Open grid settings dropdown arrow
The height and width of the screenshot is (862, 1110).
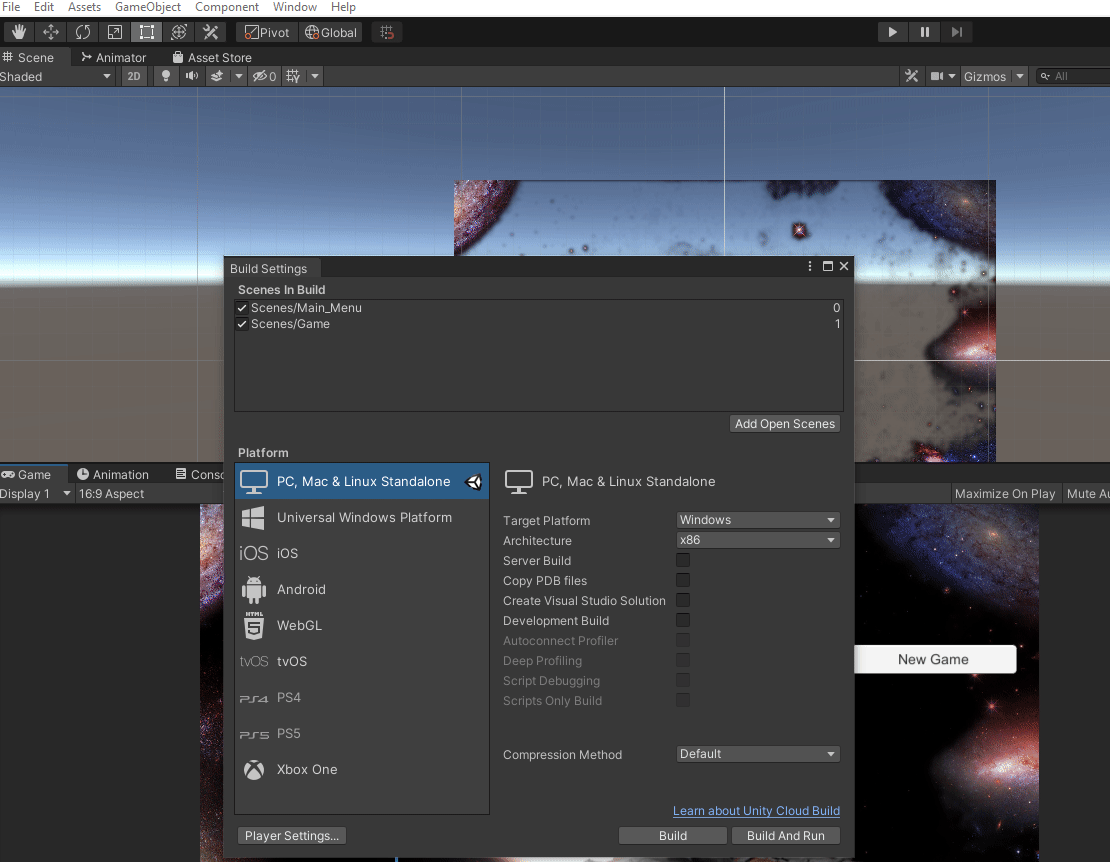point(315,76)
